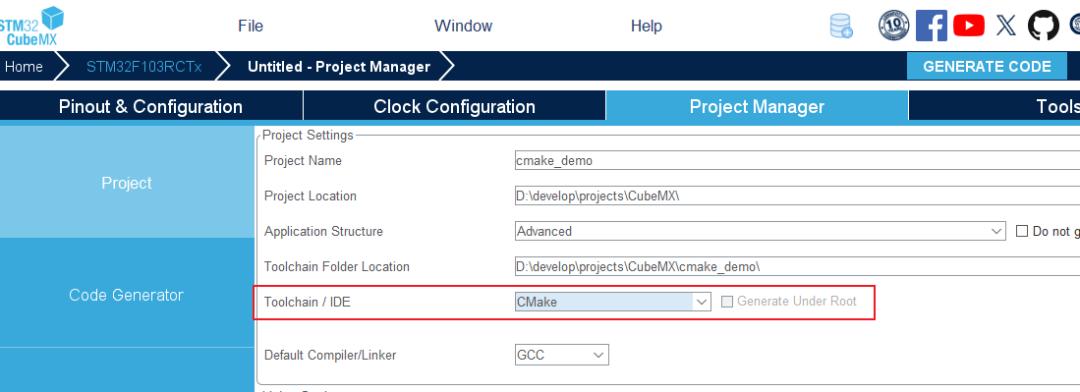The width and height of the screenshot is (1080, 392).
Task: Open the File menu
Action: coord(251,26)
